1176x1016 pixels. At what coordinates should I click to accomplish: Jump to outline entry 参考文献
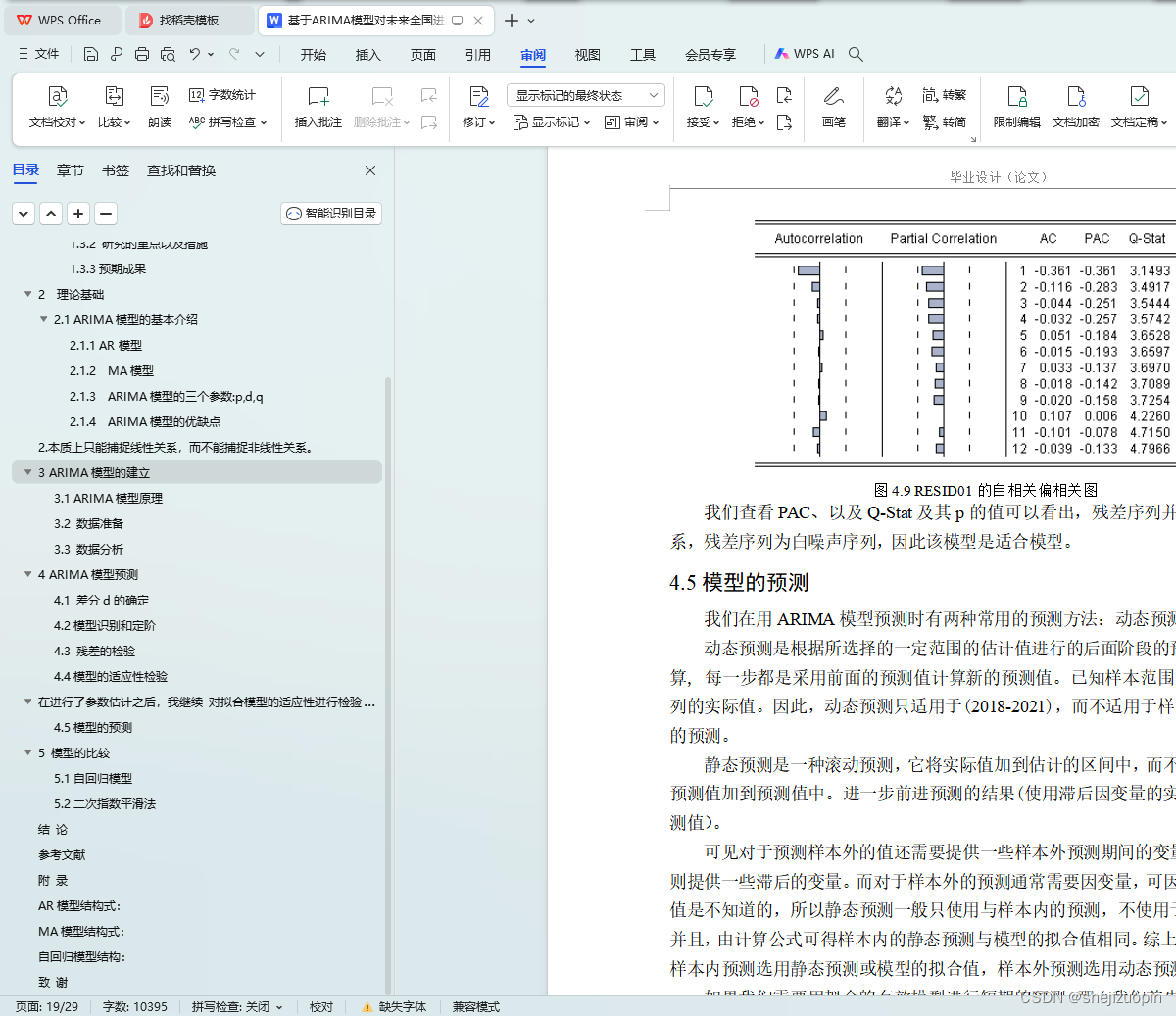[x=62, y=854]
